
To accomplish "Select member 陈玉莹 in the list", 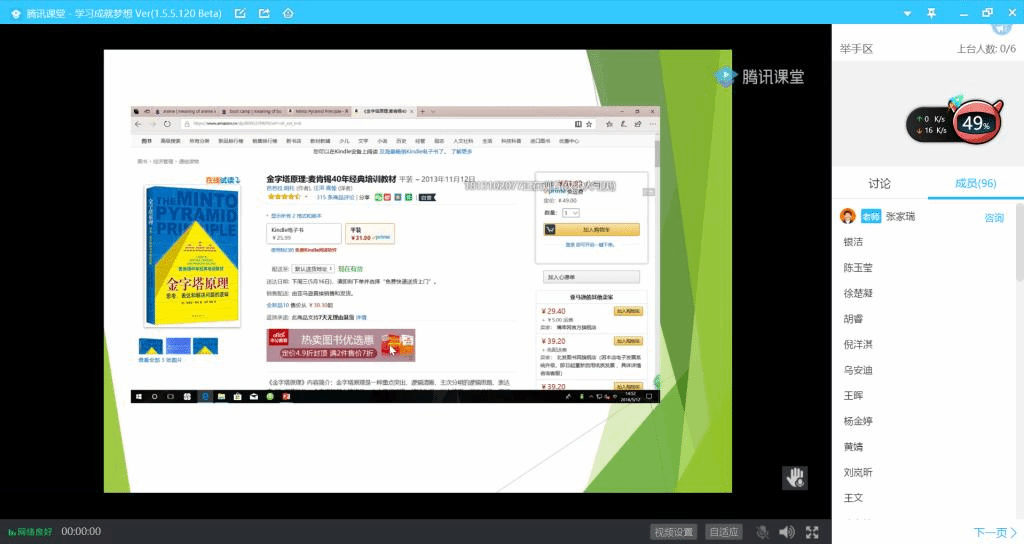I will [x=858, y=268].
